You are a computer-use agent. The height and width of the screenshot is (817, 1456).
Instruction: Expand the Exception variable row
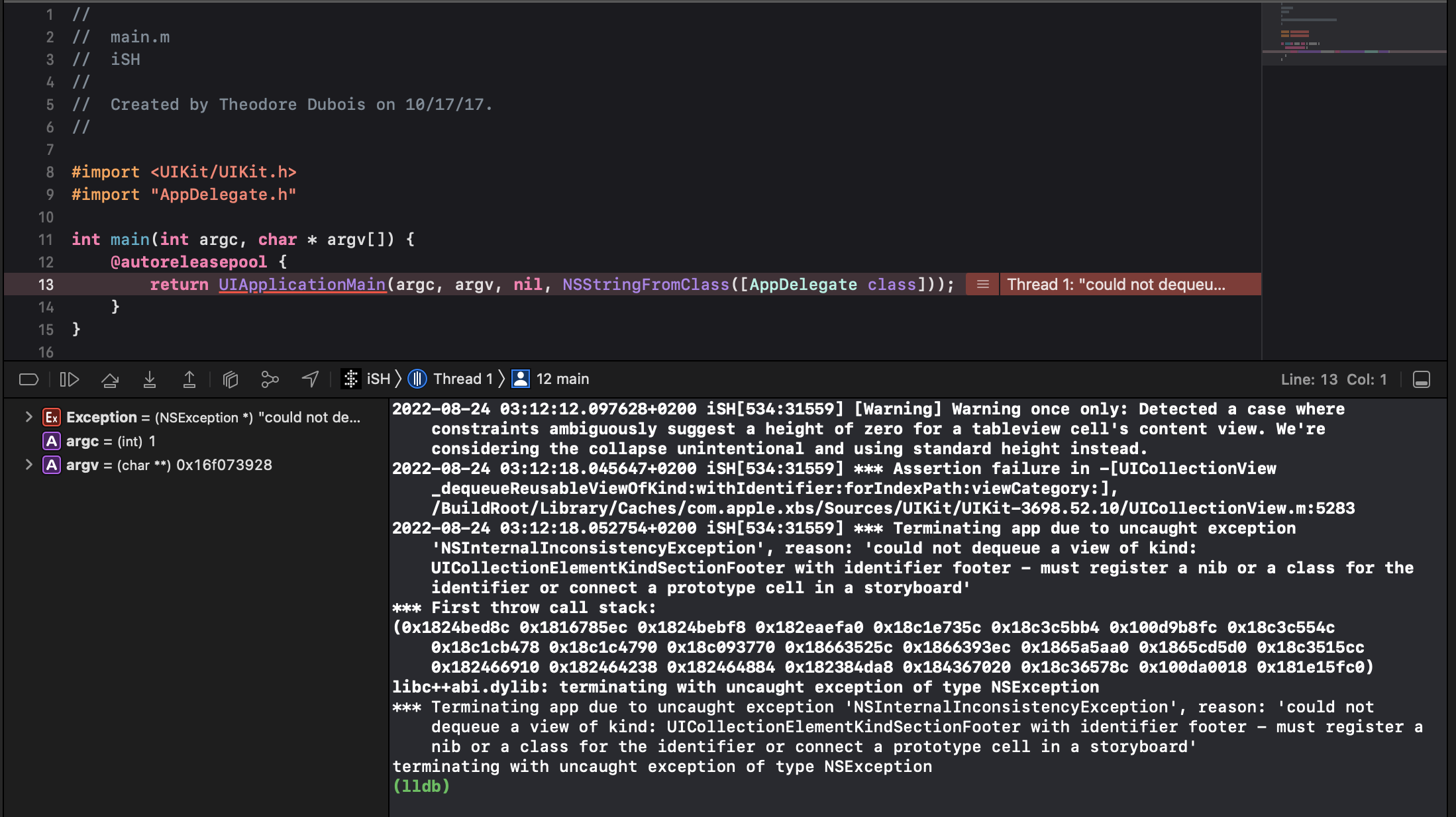28,417
